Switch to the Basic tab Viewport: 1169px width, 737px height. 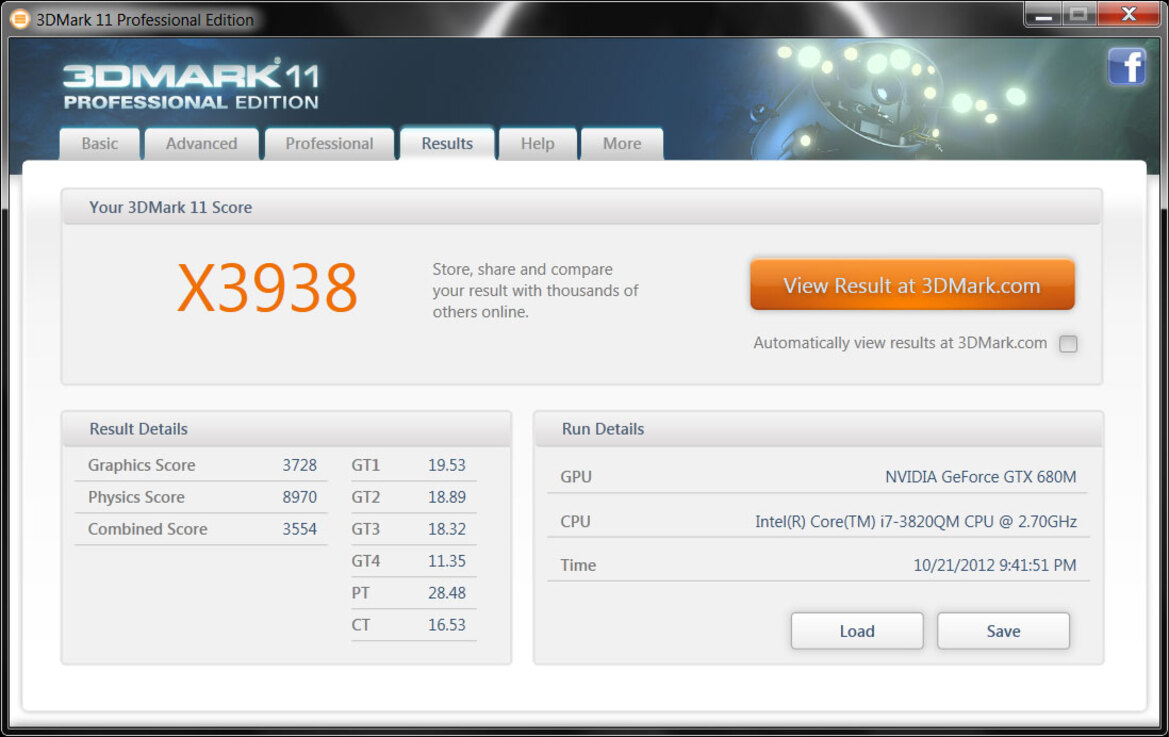tap(100, 144)
